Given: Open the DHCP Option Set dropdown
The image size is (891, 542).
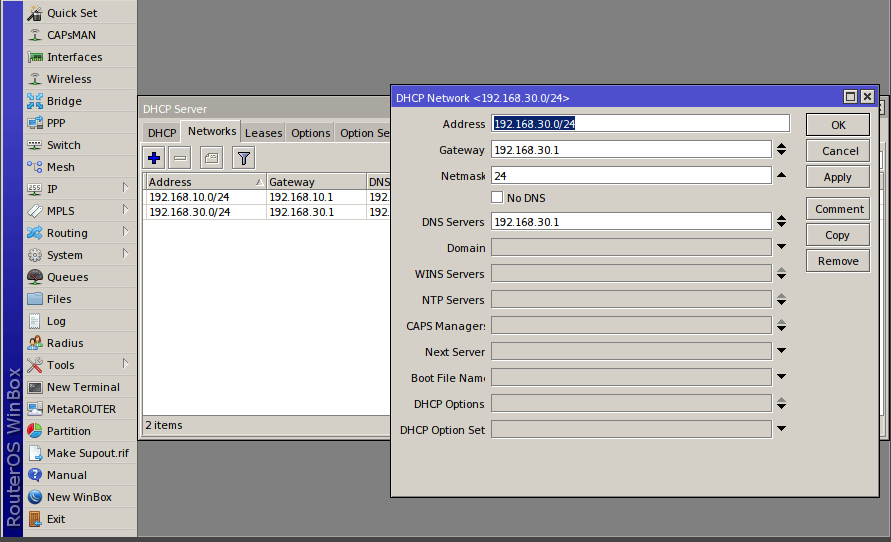Looking at the screenshot, I should (781, 429).
